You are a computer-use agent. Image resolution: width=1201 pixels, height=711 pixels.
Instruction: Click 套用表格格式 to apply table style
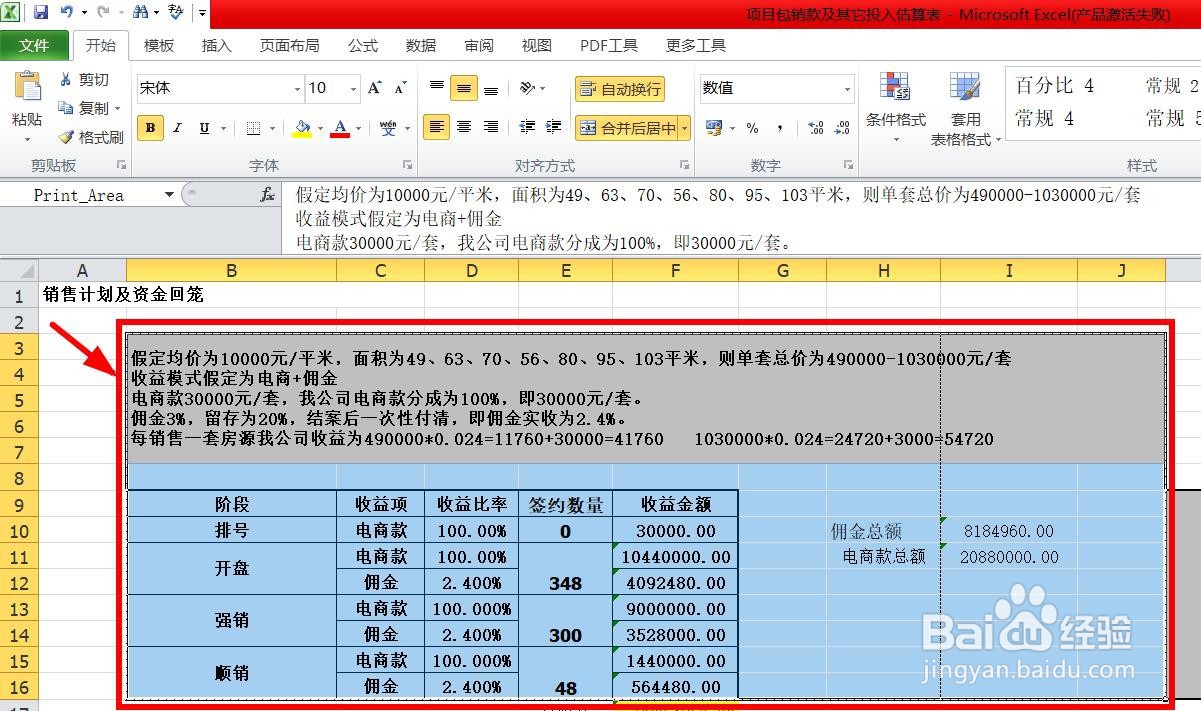[963, 105]
